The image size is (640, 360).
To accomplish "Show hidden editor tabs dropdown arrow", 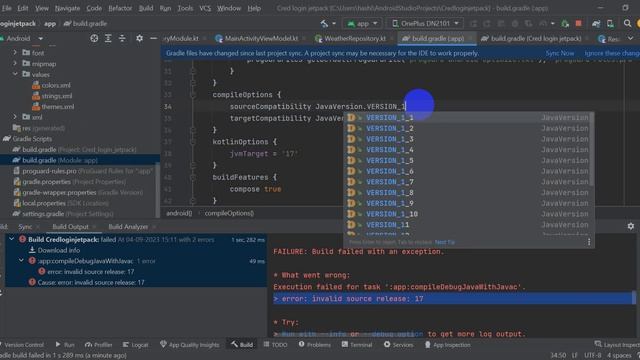I will (631, 38).
